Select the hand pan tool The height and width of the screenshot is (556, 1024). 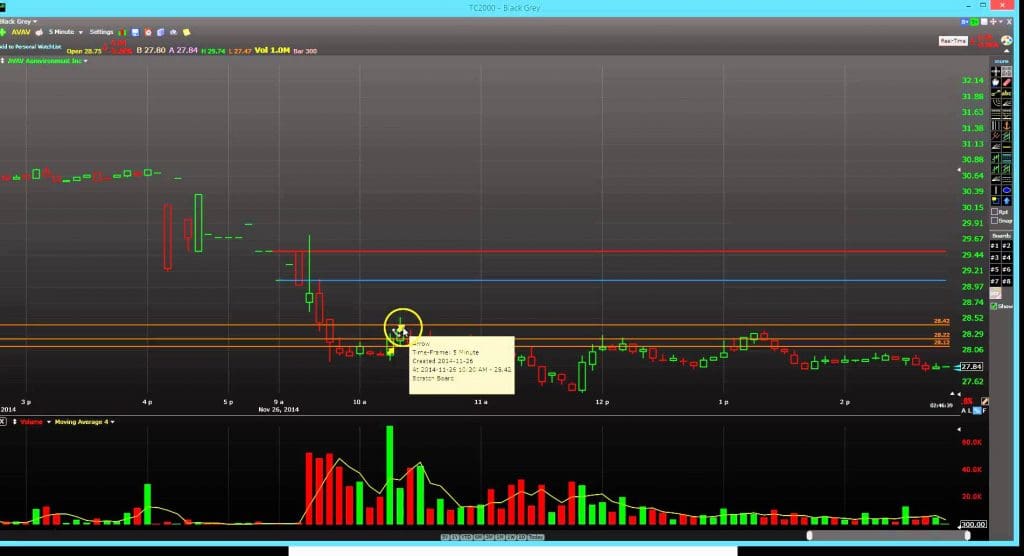click(x=996, y=82)
